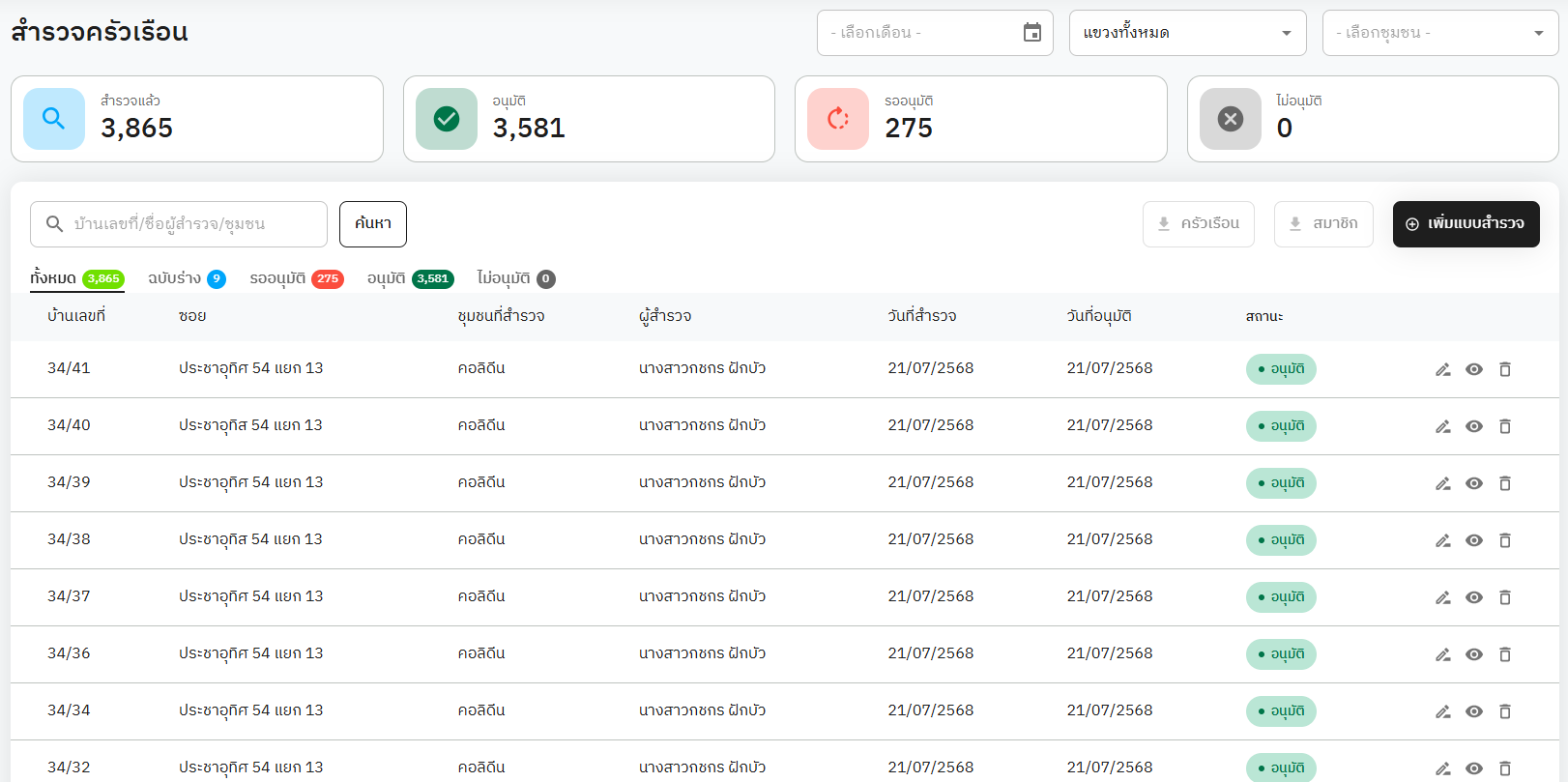Download the ครัวเรือน export
This screenshot has width=1568, height=782.
click(x=1199, y=224)
